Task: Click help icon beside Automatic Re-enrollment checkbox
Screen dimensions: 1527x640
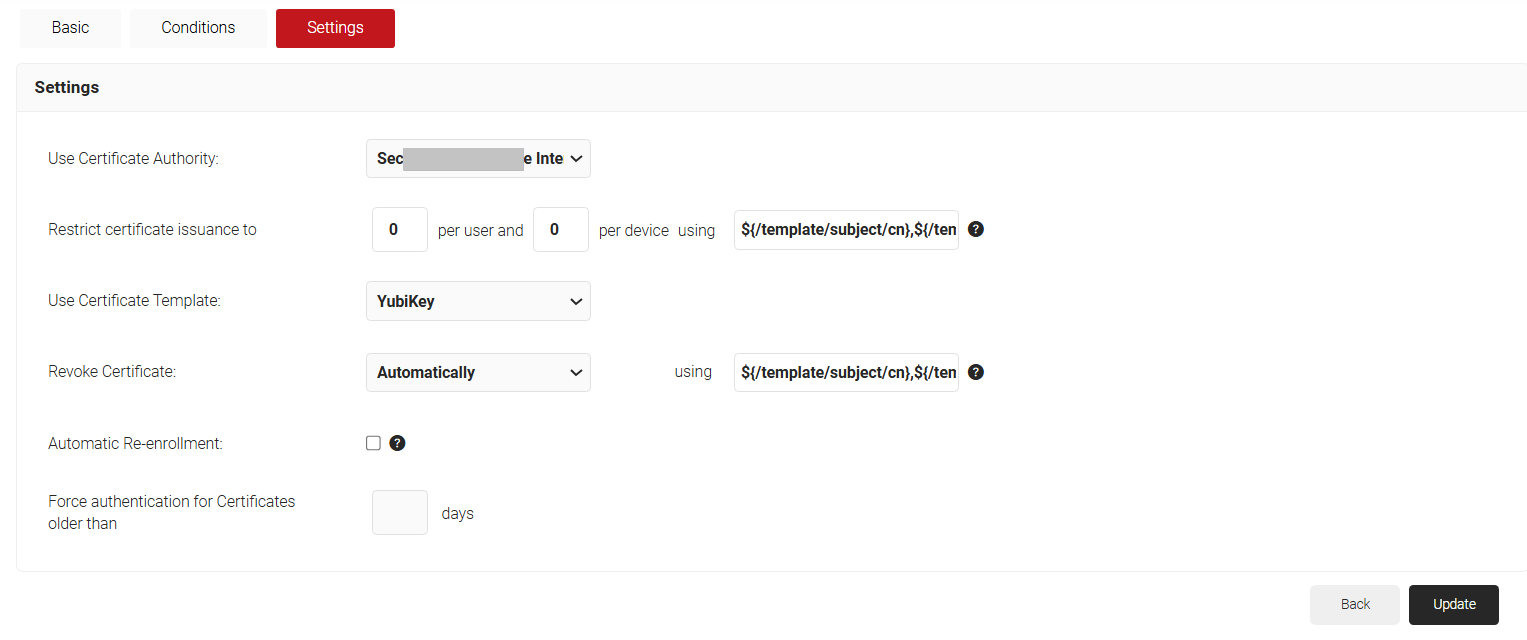Action: tap(397, 443)
